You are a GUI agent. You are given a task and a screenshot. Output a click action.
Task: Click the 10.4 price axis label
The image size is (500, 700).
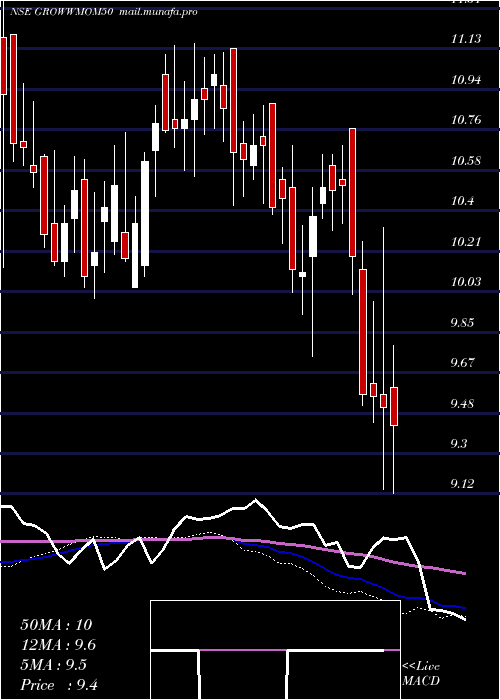[x=462, y=201]
